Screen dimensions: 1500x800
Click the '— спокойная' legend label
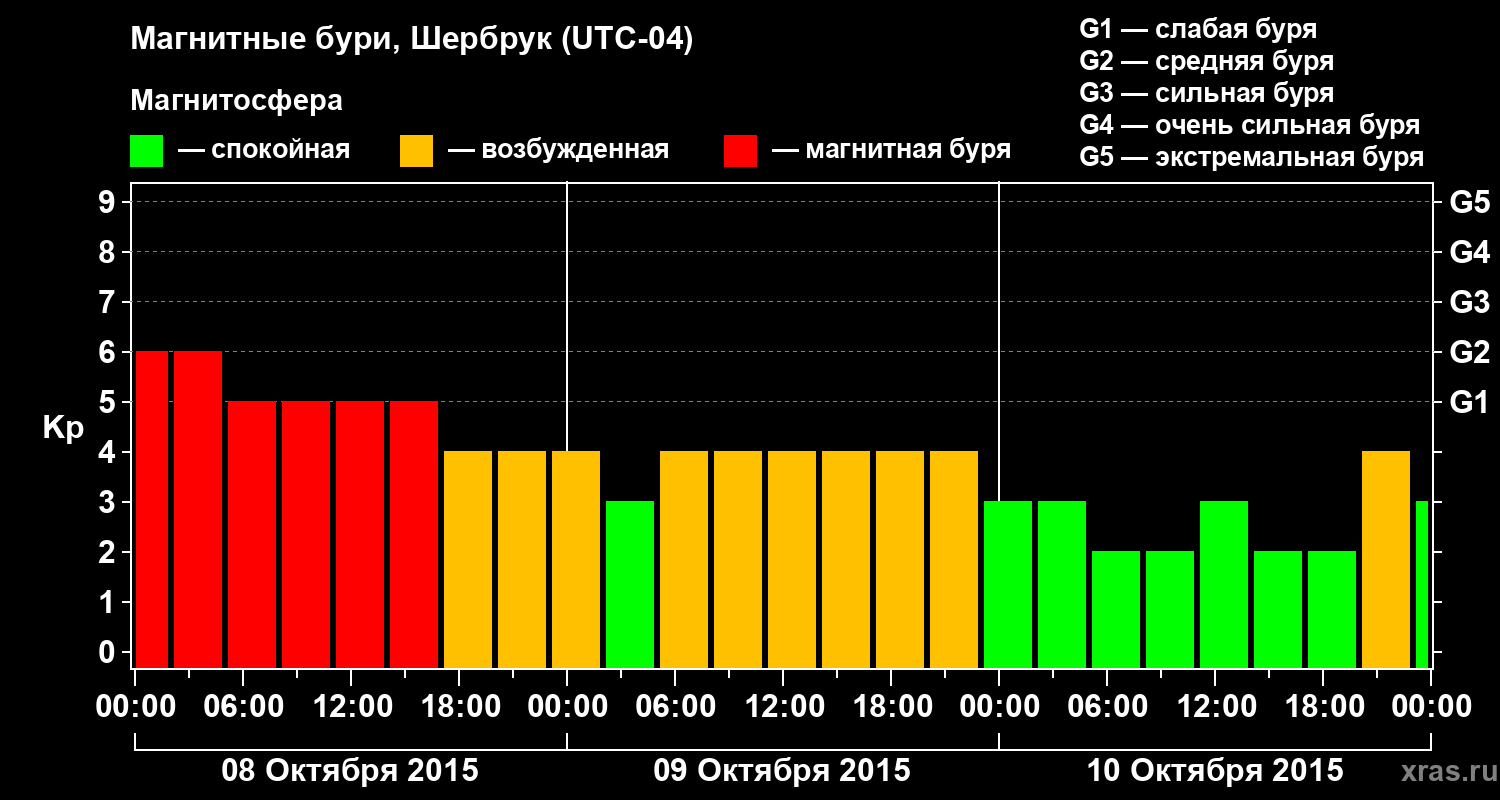click(264, 150)
